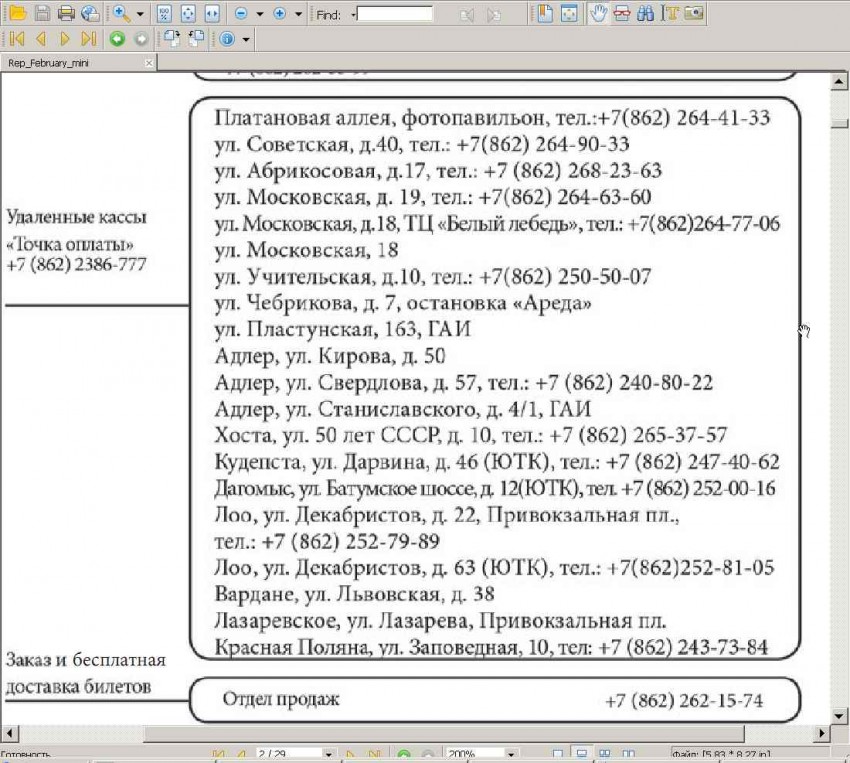Print the document using the printer icon

pos(66,14)
